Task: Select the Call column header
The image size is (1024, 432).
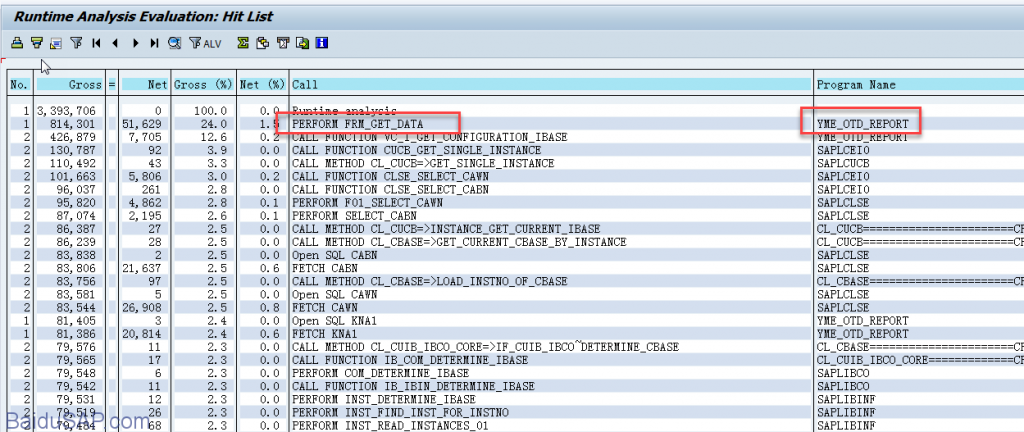Action: click(x=304, y=85)
